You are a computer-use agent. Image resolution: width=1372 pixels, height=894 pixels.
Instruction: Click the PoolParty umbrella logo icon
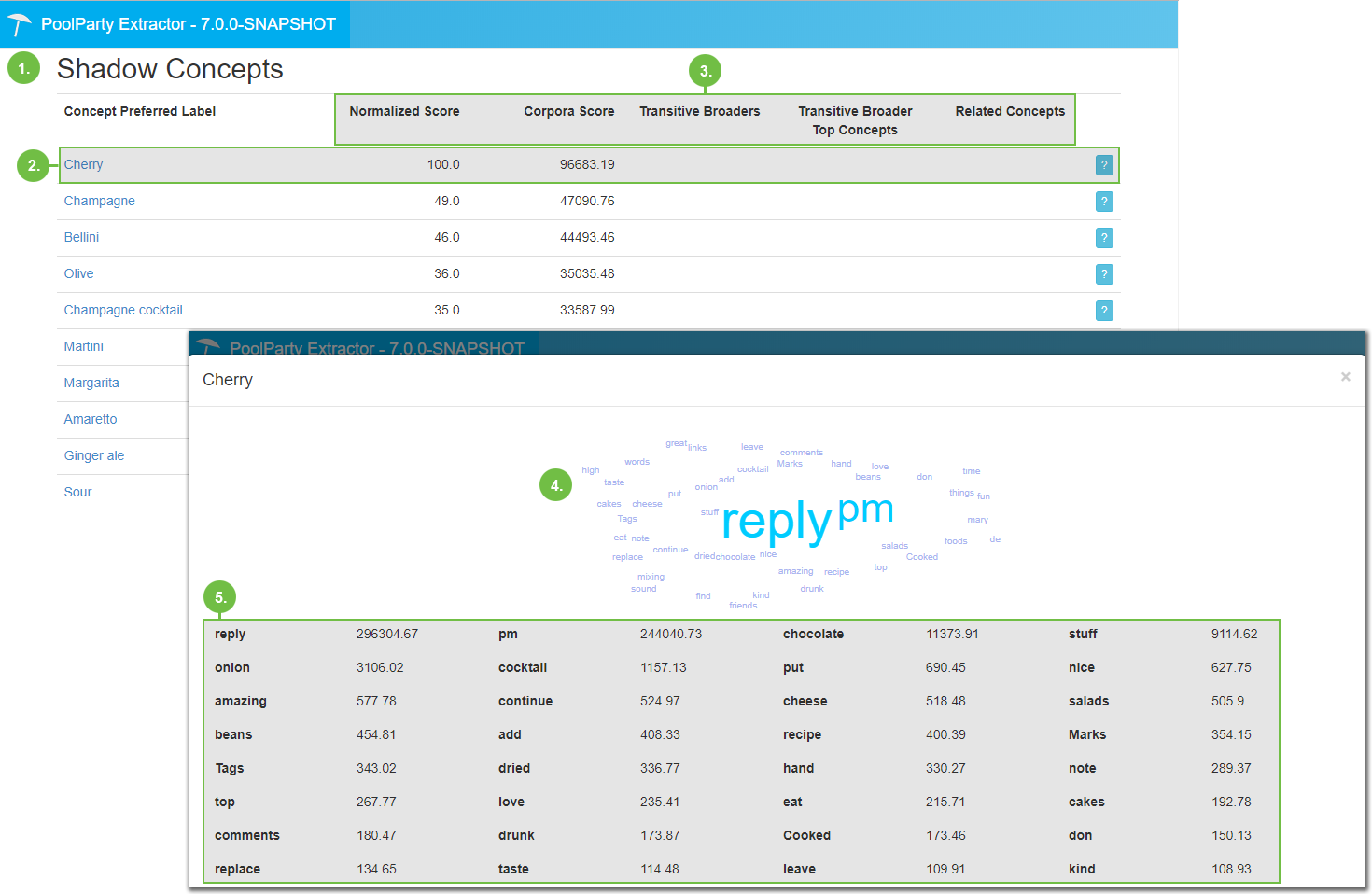19,24
